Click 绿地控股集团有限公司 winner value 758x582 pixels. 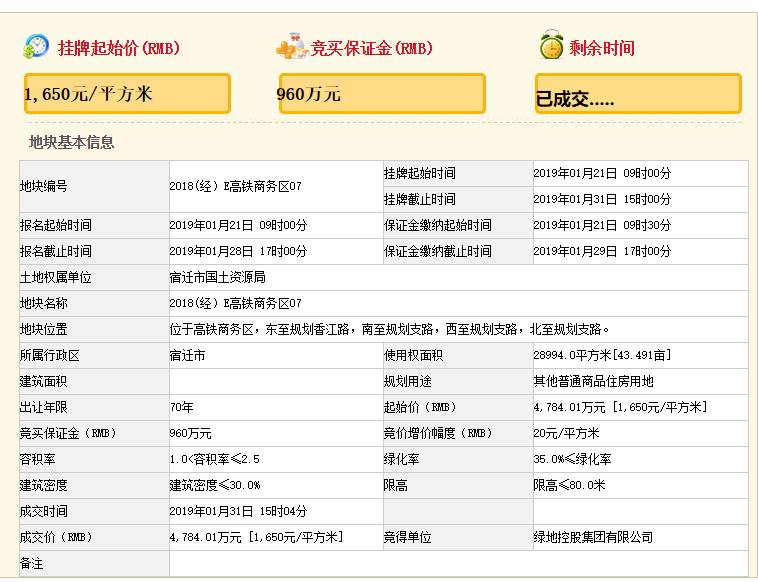tap(594, 538)
